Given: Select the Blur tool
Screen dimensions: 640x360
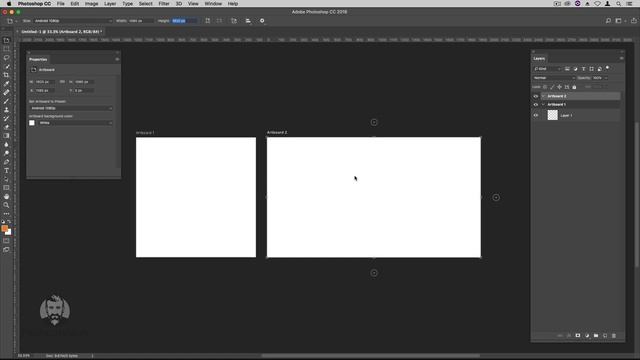Looking at the screenshot, I should (x=6, y=144).
